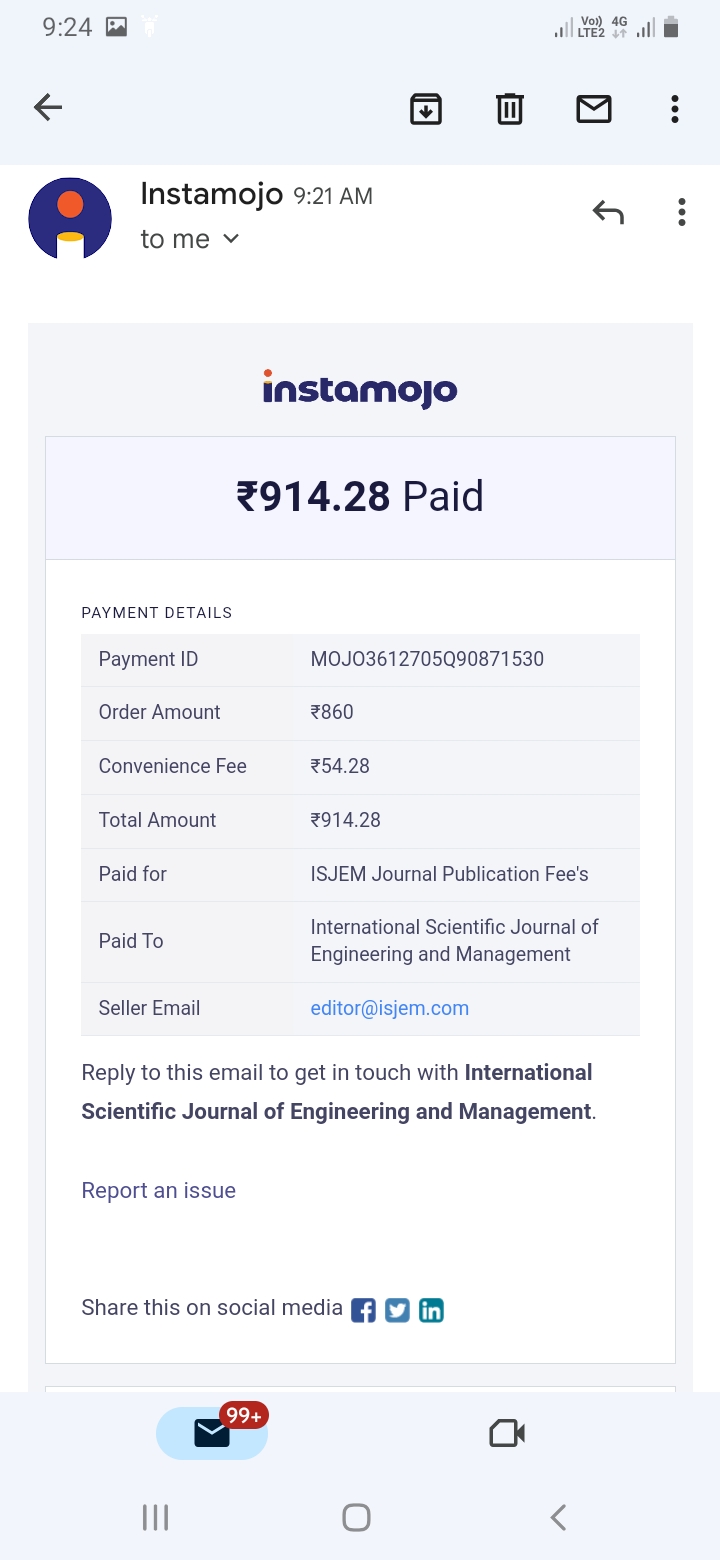Tap the Instamojo logo in email
Viewport: 720px width, 1560px height.
[360, 389]
